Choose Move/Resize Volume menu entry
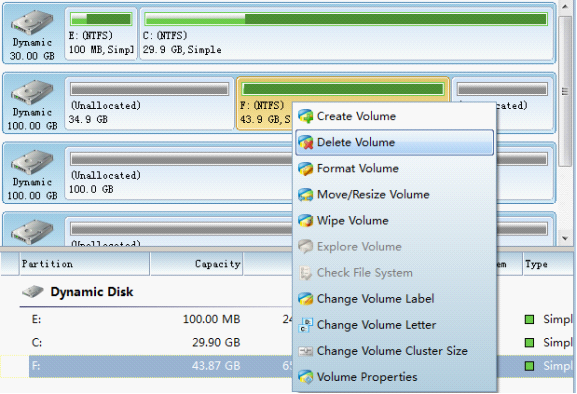 [394, 195]
